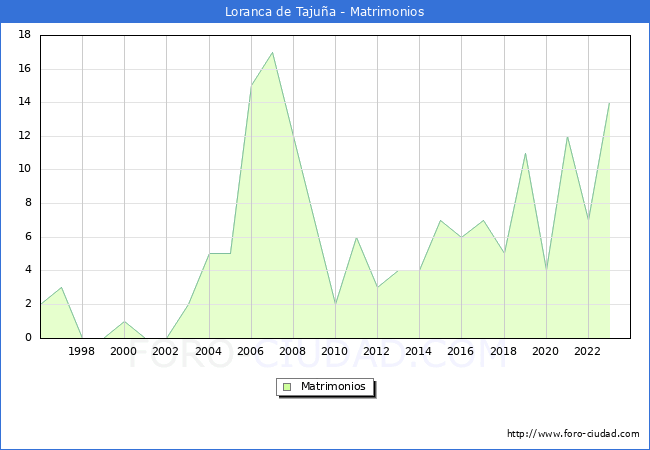The width and height of the screenshot is (650, 450).
Task: Click the 4 y-axis label
Action: [x=28, y=270]
